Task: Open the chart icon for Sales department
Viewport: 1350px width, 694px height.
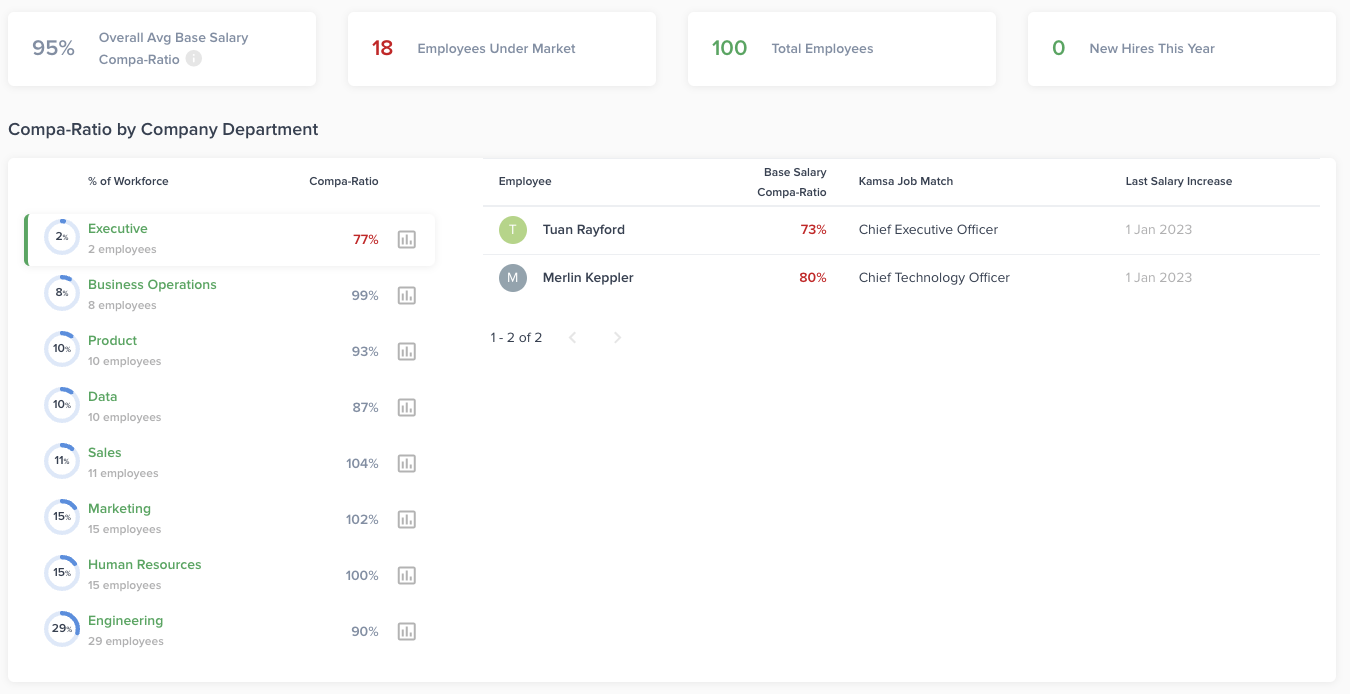Action: [406, 463]
